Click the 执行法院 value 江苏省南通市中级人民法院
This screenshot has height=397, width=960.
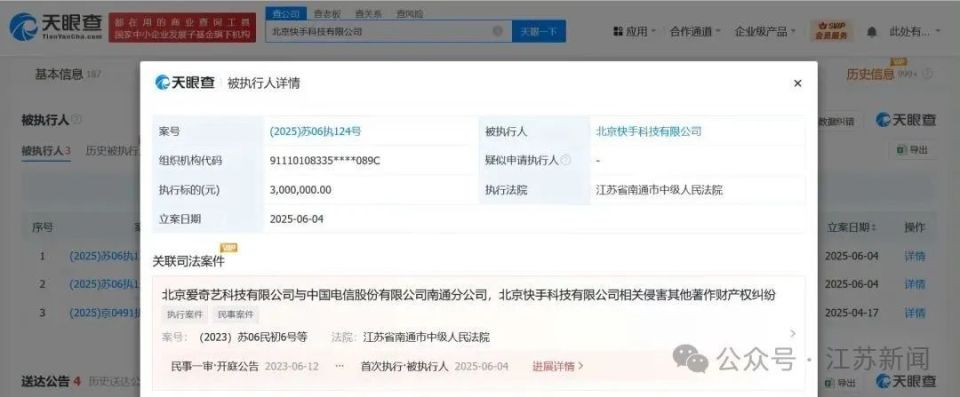(x=659, y=190)
